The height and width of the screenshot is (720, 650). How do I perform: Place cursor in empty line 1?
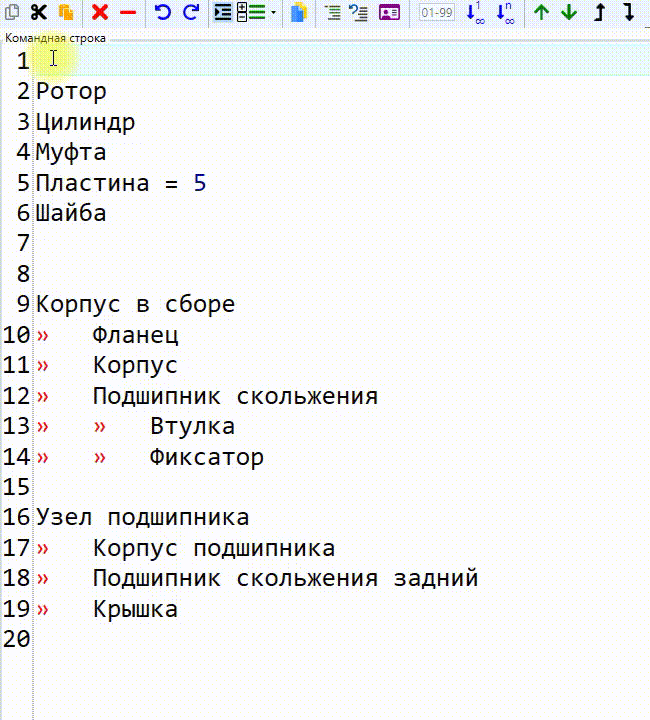(342, 60)
